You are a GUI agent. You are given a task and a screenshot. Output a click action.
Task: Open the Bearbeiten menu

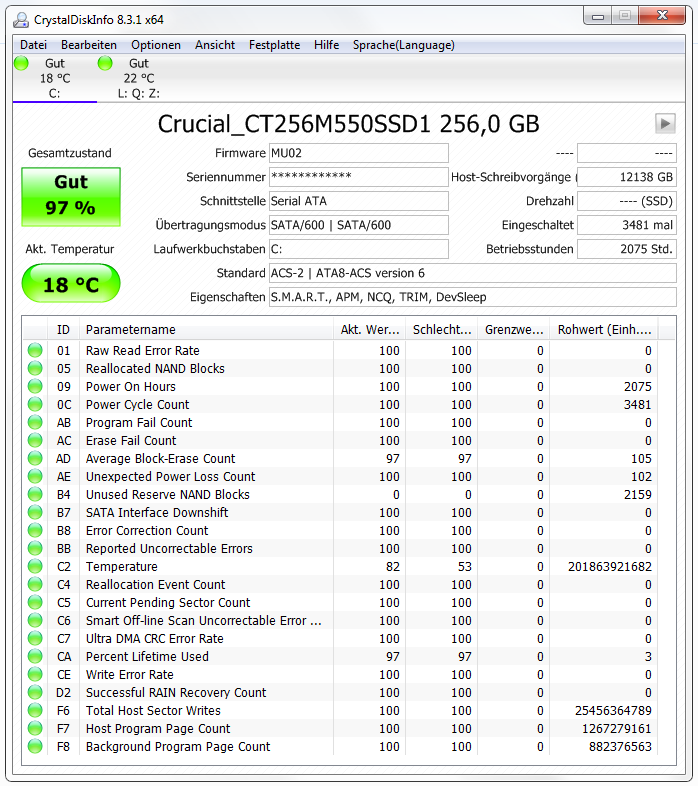tap(89, 45)
